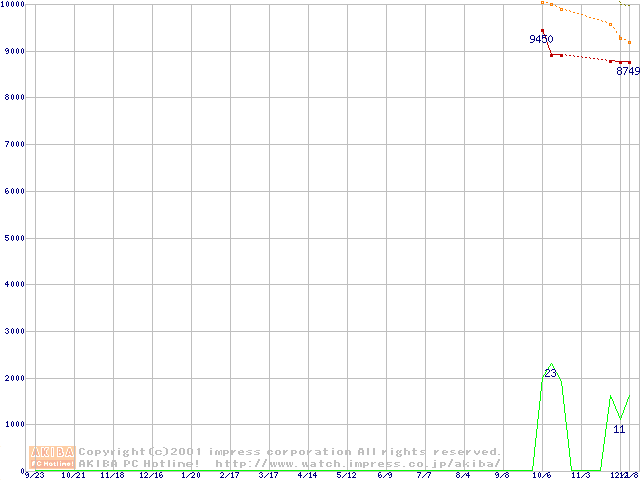The height and width of the screenshot is (480, 640).
Task: Select the 10/6 date on x-axis
Action: tap(541, 476)
